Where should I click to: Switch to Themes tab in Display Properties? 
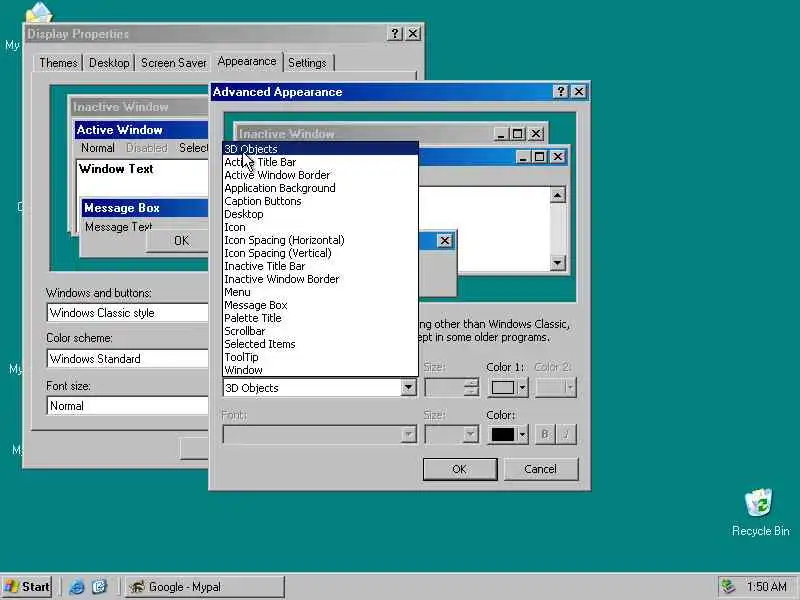pyautogui.click(x=58, y=63)
